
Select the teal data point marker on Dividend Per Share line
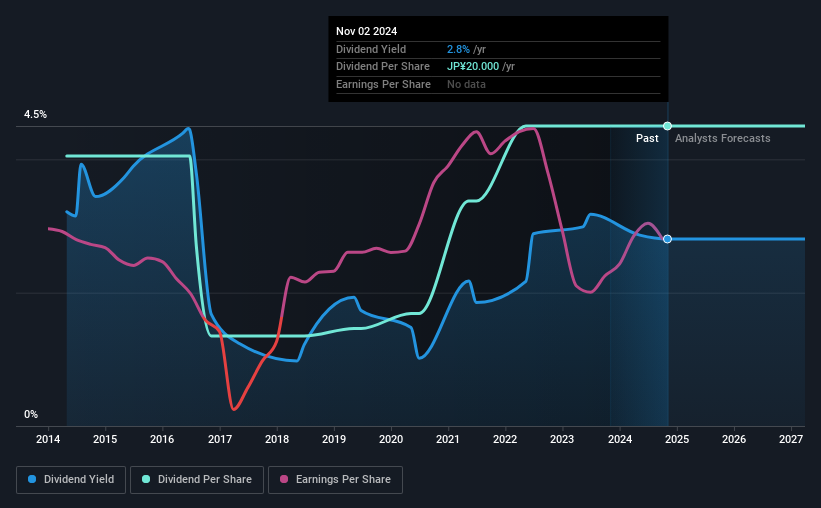point(667,126)
